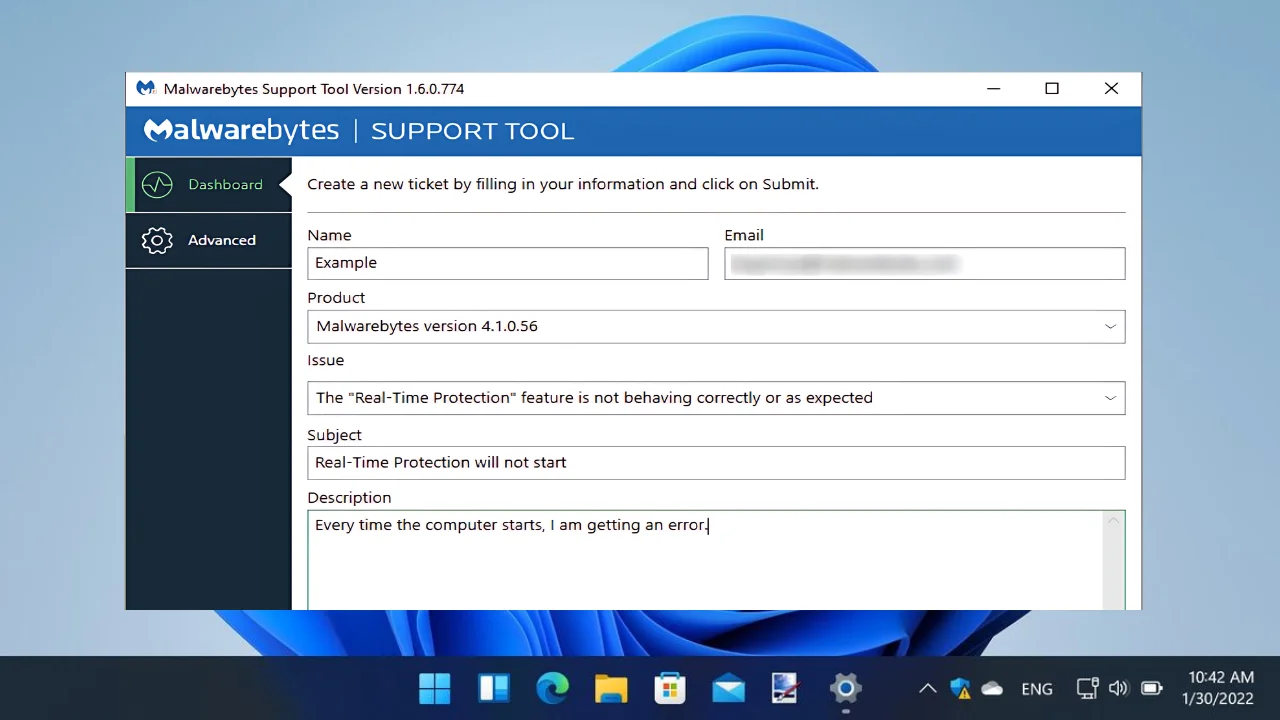
Task: Click the Advanced gear icon
Action: pyautogui.click(x=157, y=240)
